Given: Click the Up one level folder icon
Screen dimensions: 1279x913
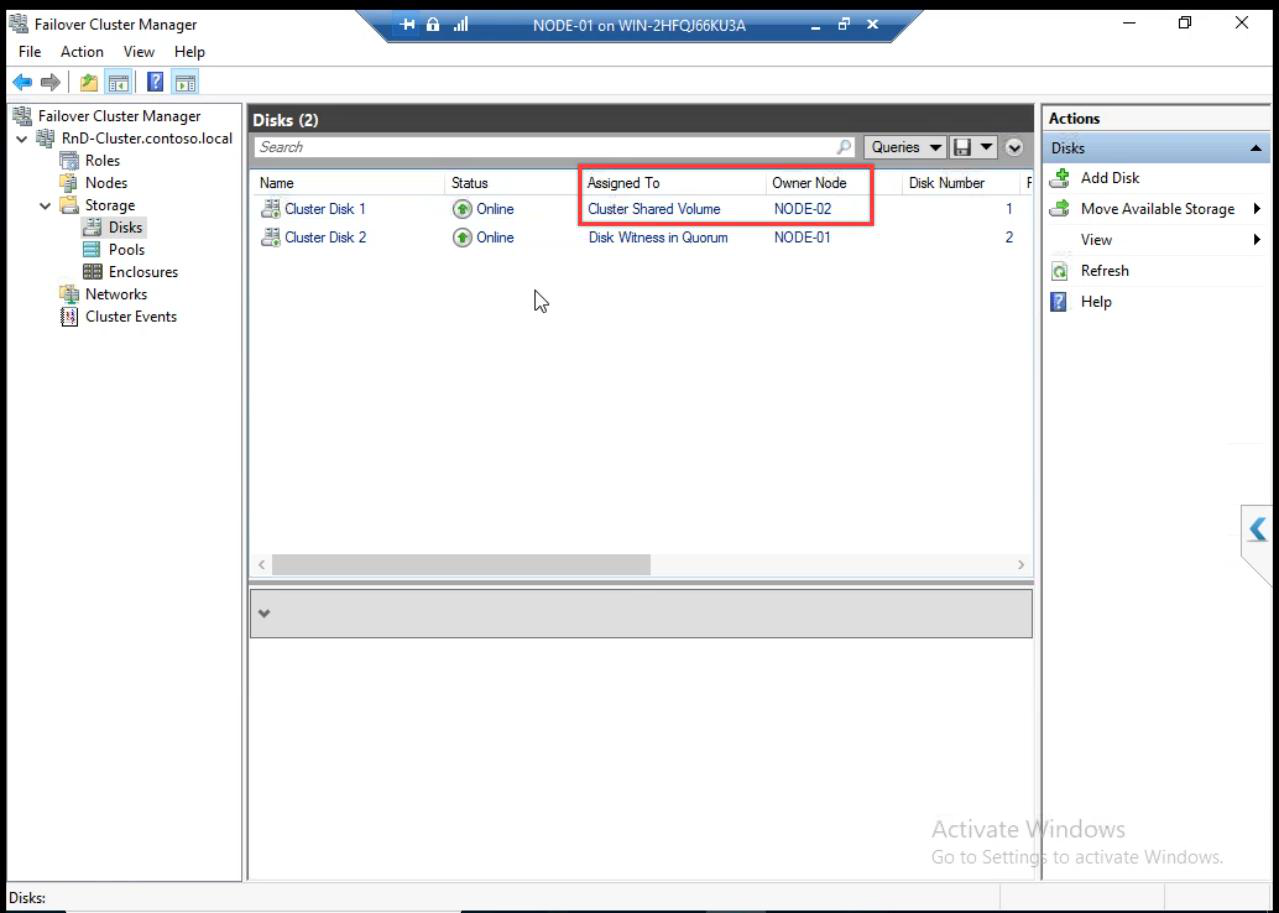Looking at the screenshot, I should pos(89,83).
